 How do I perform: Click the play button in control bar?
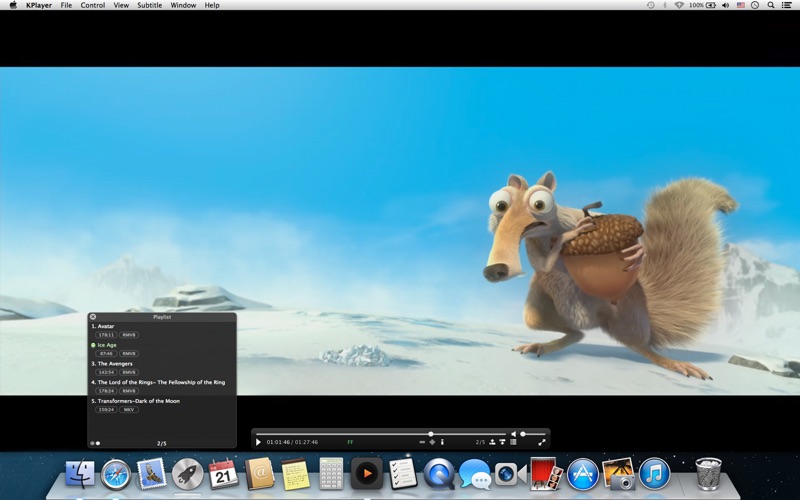(258, 442)
